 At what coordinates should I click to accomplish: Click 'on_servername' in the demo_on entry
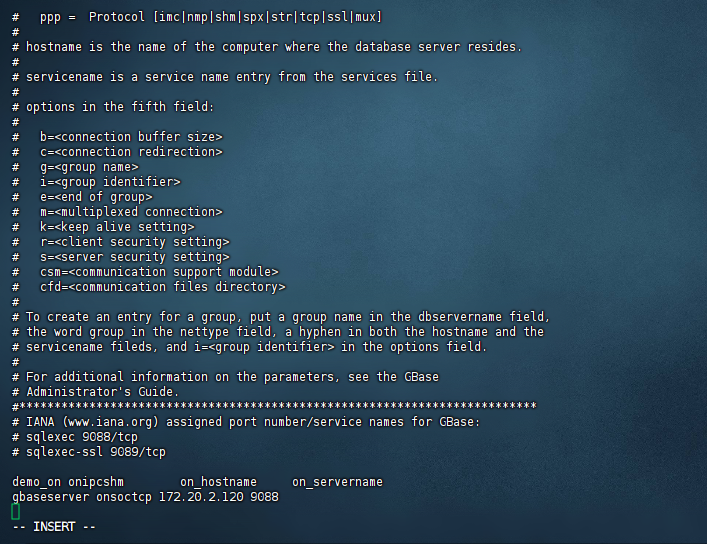coord(337,481)
